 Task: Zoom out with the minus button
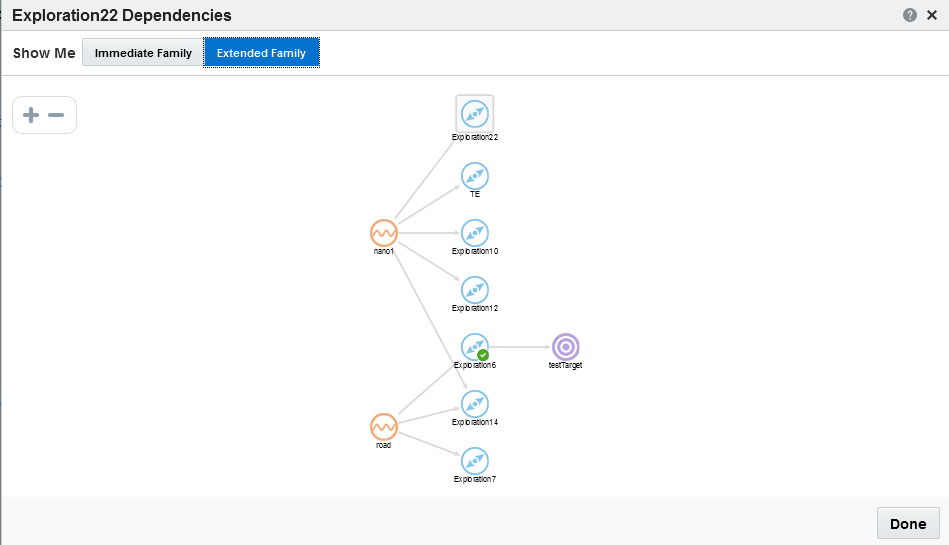(x=57, y=115)
